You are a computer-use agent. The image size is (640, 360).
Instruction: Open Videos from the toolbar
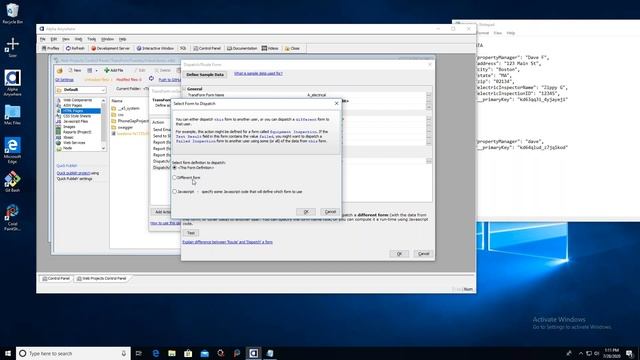pyautogui.click(x=270, y=48)
